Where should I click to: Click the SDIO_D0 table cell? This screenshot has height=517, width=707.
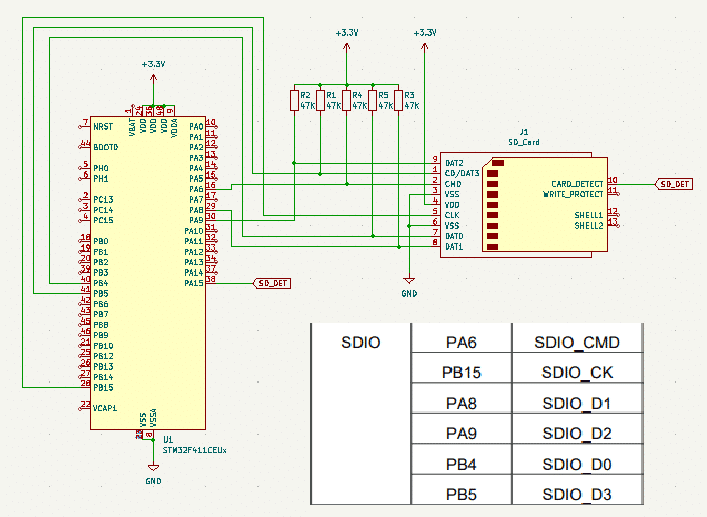pos(577,464)
